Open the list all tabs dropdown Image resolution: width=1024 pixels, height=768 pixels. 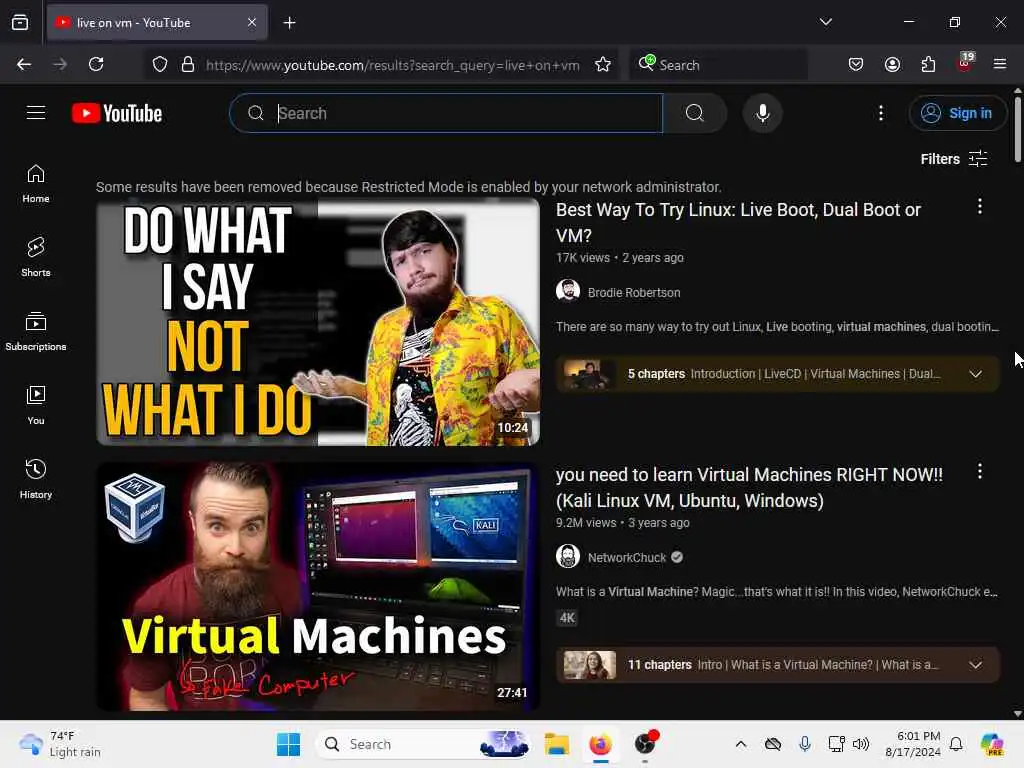pyautogui.click(x=825, y=22)
